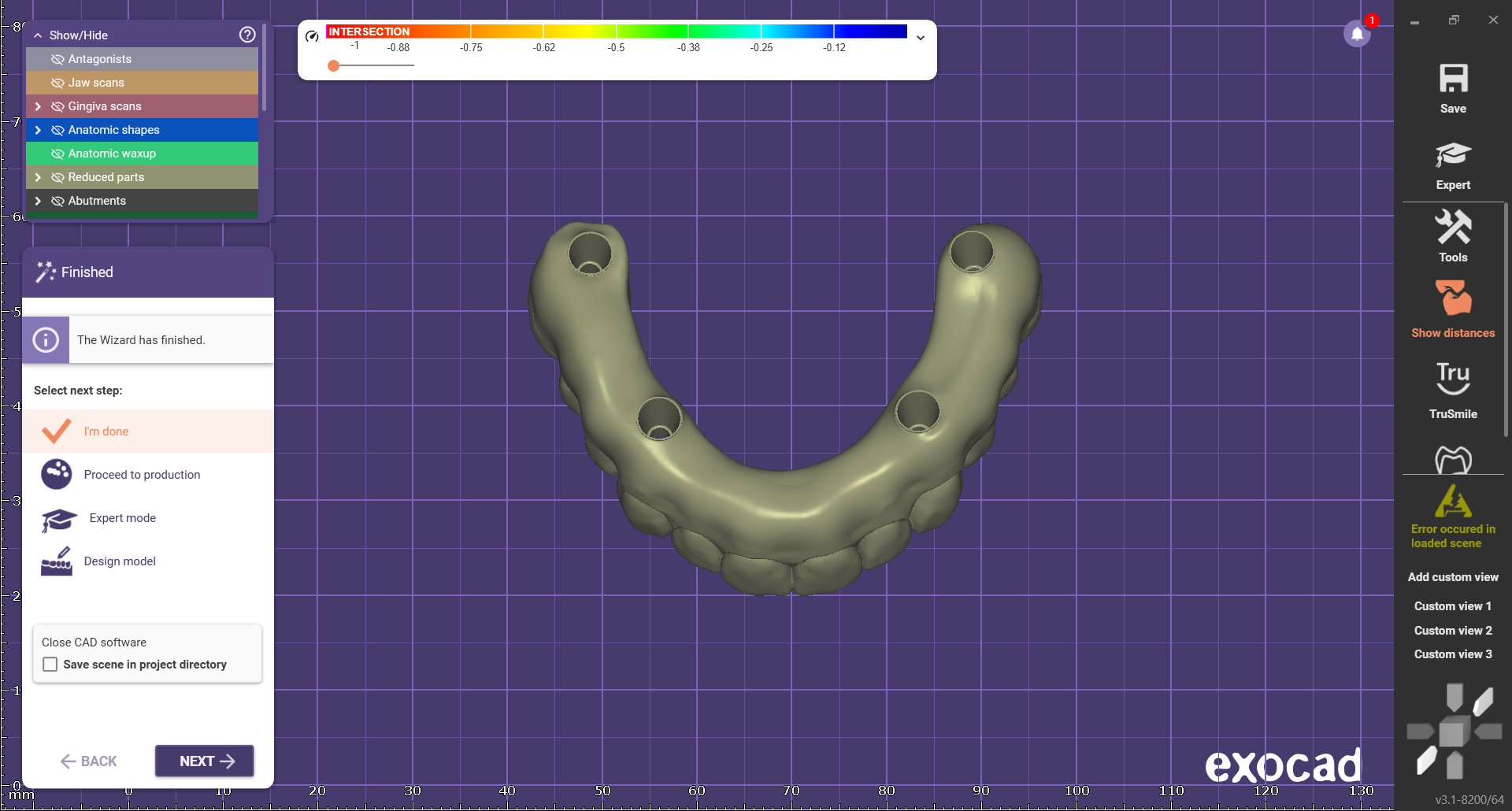Open the Tools wrench icon

point(1453,227)
